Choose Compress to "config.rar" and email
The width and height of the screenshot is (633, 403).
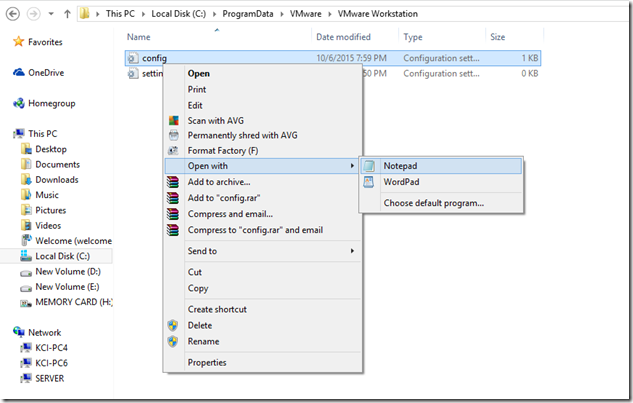pyautogui.click(x=255, y=230)
